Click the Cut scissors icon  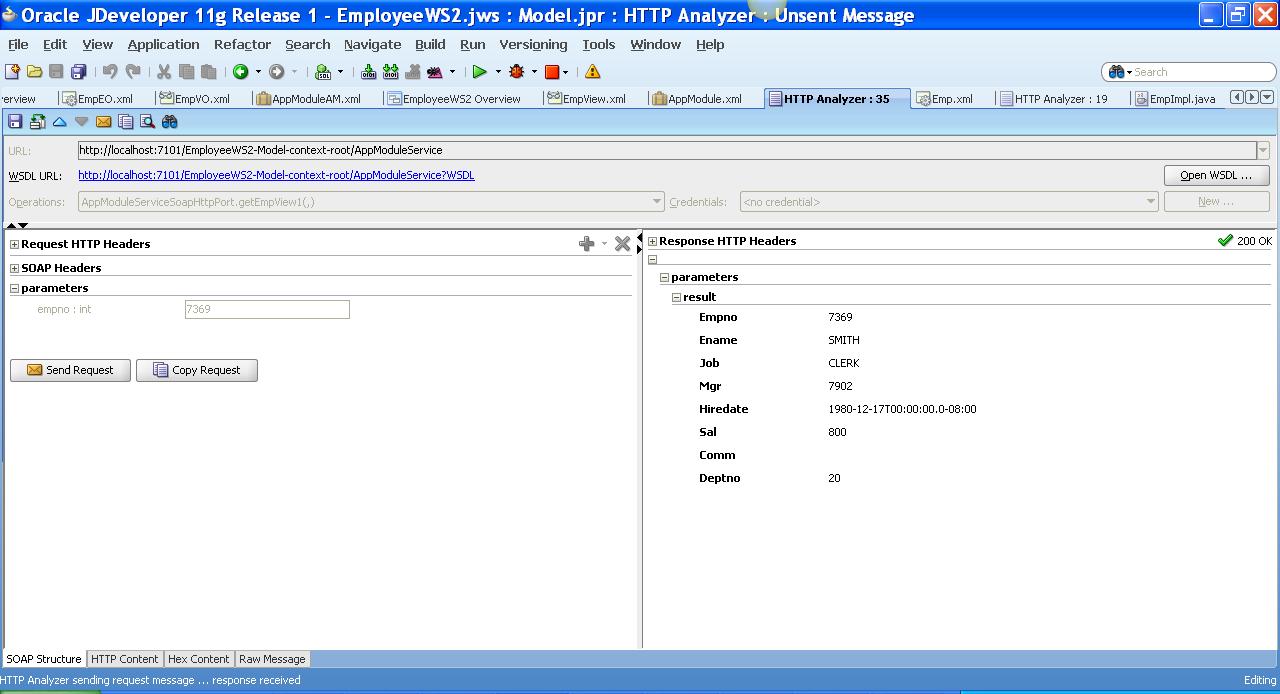tap(162, 71)
